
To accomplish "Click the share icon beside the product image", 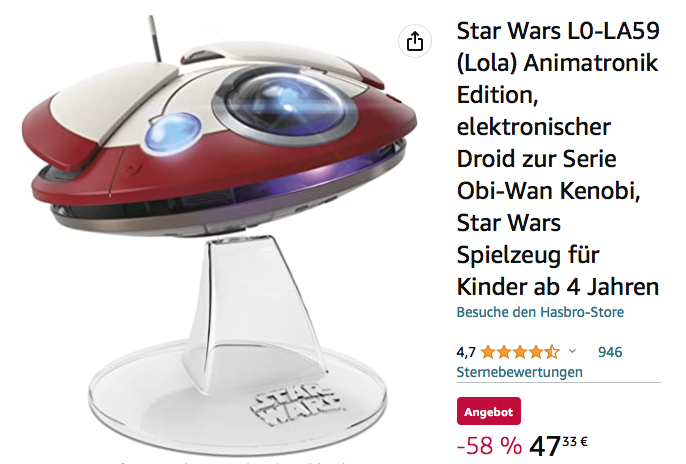I will [415, 41].
